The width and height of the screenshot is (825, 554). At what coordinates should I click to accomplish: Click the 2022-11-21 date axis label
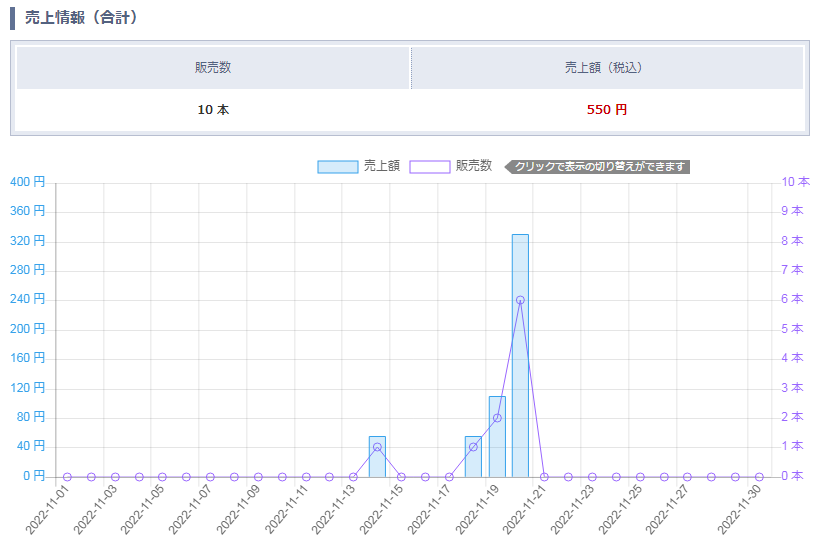[524, 510]
